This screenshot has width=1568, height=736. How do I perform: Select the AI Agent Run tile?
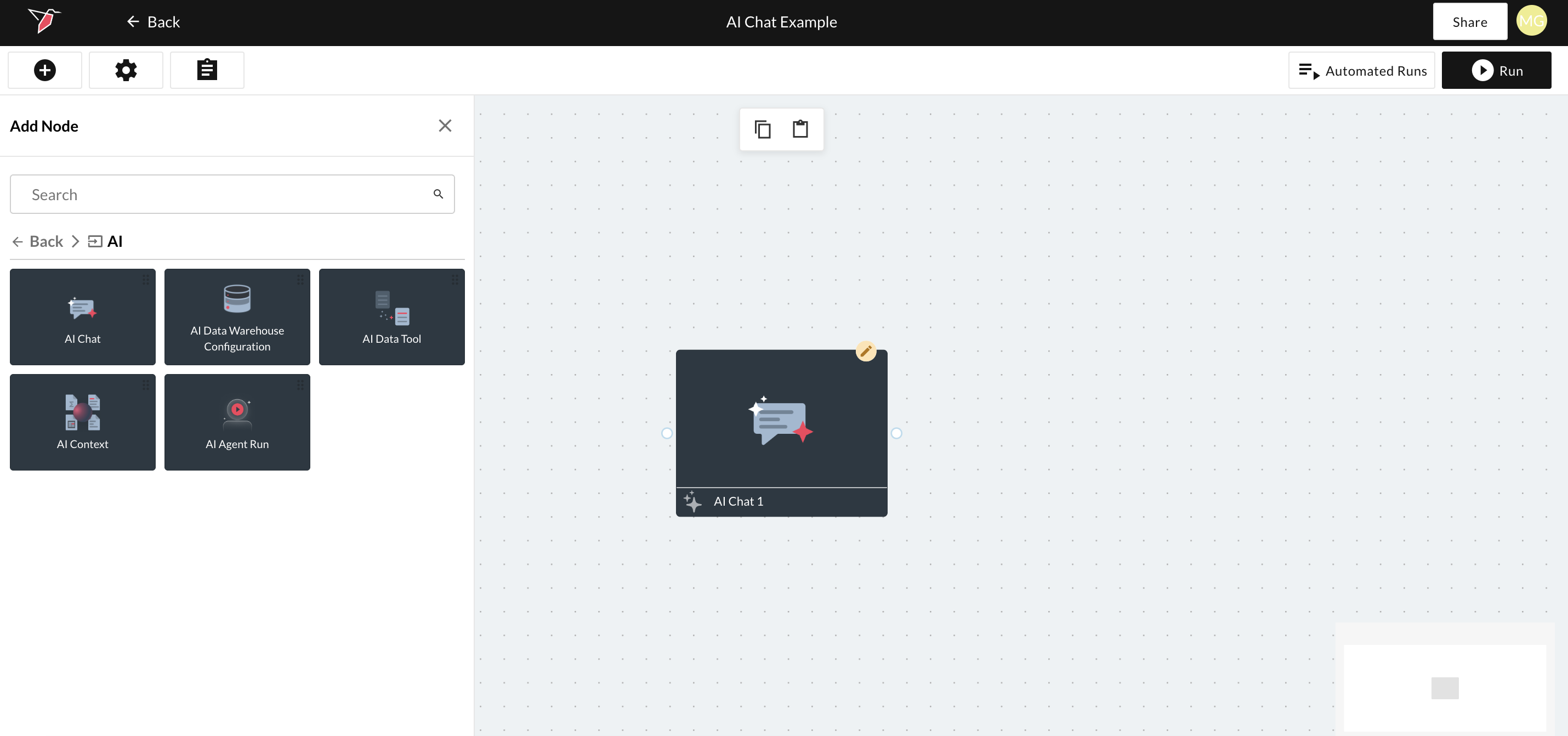click(237, 422)
